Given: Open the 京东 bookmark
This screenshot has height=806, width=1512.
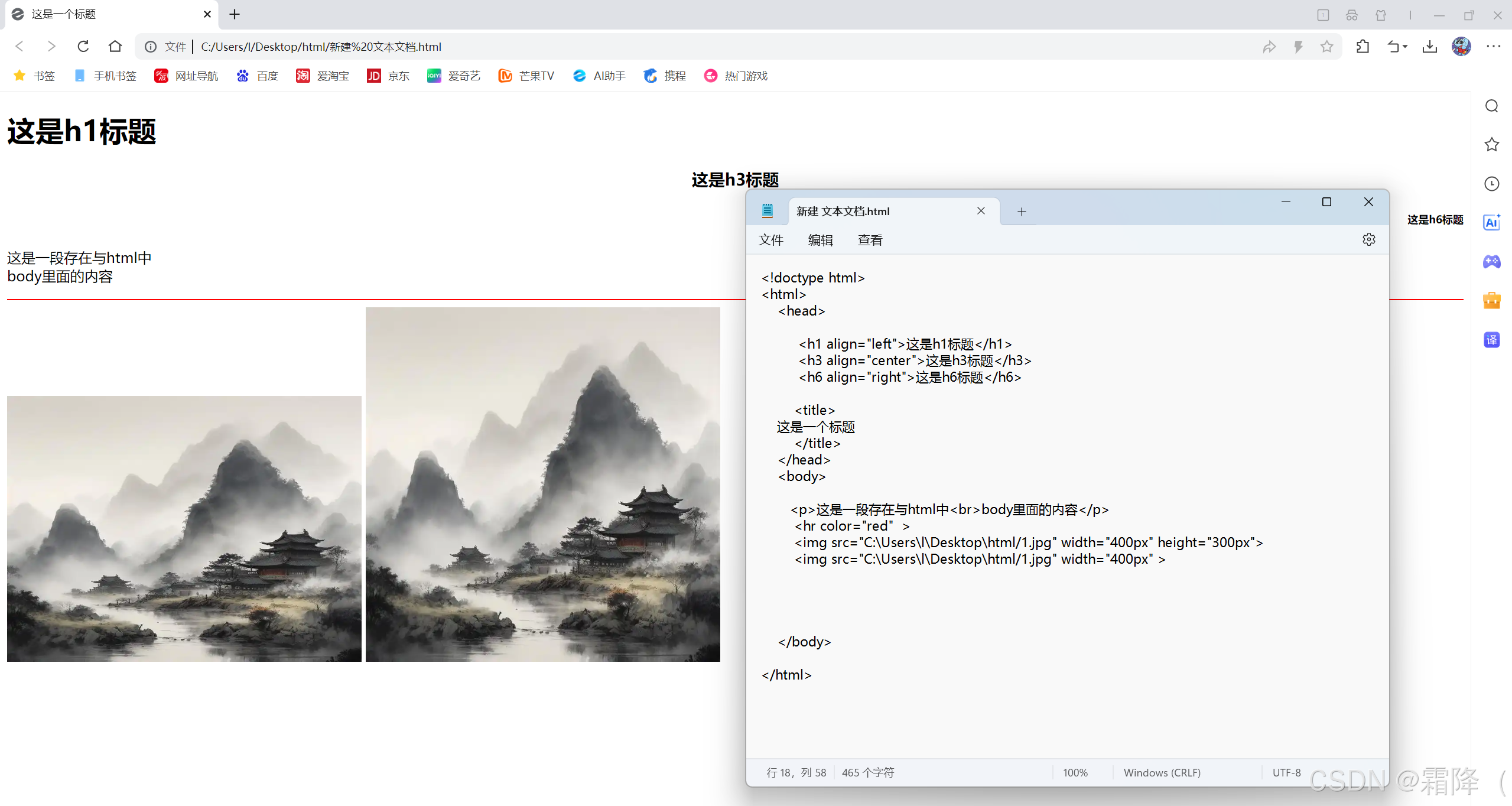Looking at the screenshot, I should (388, 76).
